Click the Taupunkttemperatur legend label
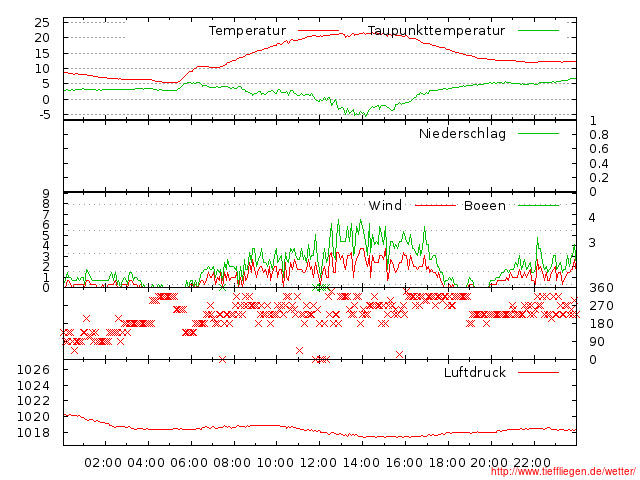The height and width of the screenshot is (480, 640). coord(436,31)
